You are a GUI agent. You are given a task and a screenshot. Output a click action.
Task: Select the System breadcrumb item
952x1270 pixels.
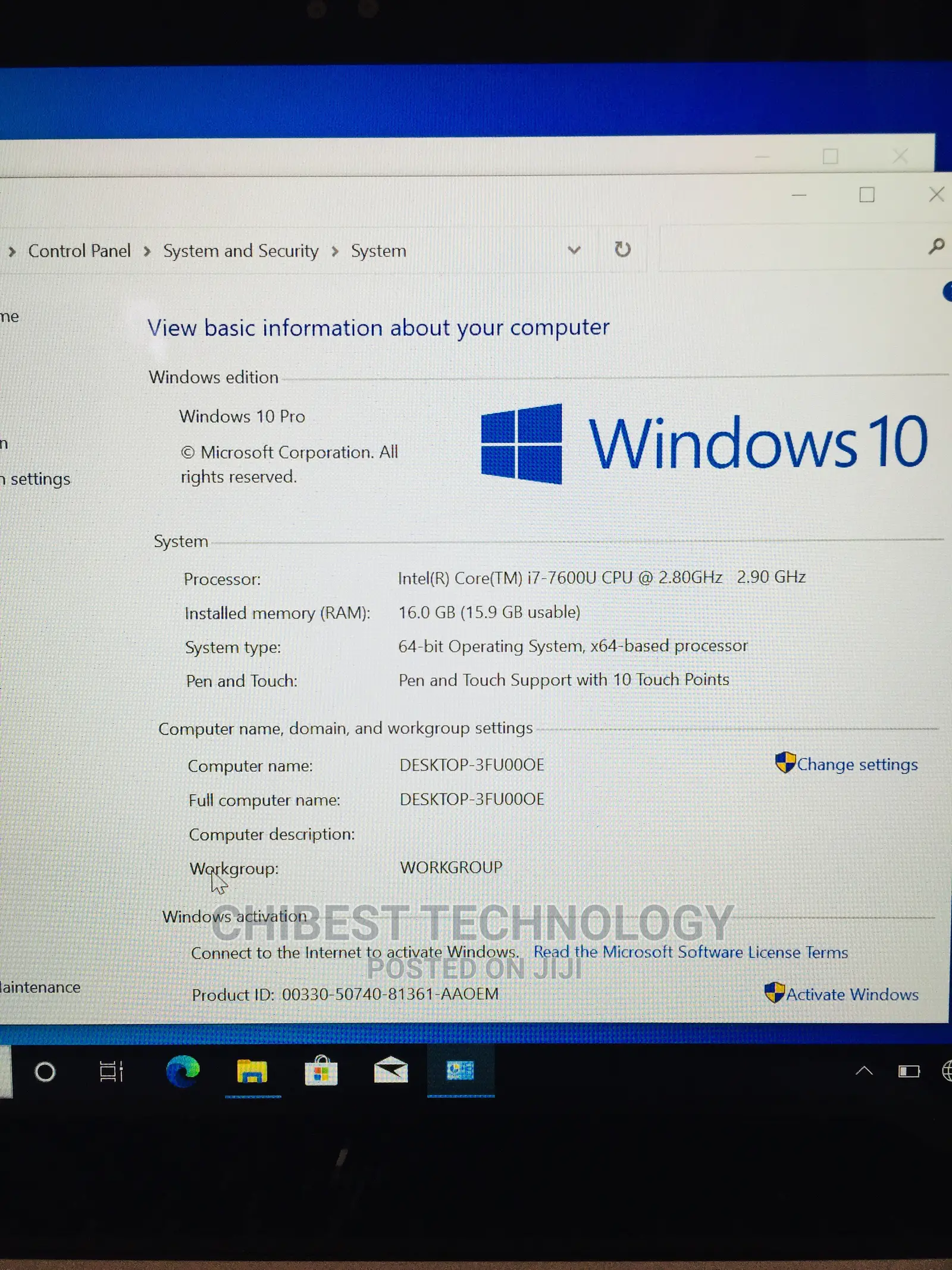coord(378,251)
